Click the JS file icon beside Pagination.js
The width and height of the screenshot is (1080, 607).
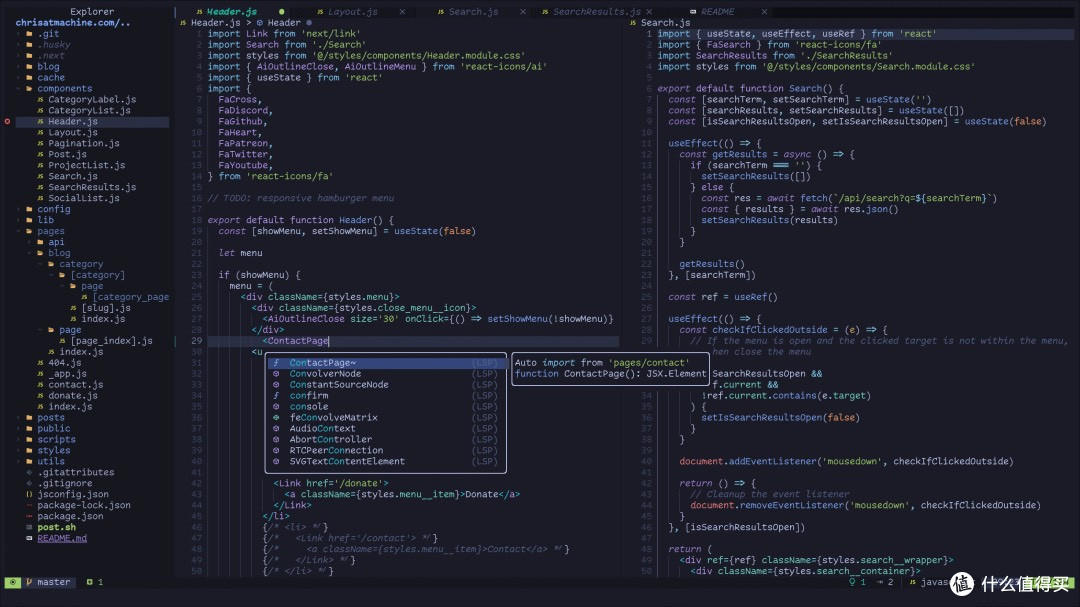click(x=41, y=143)
